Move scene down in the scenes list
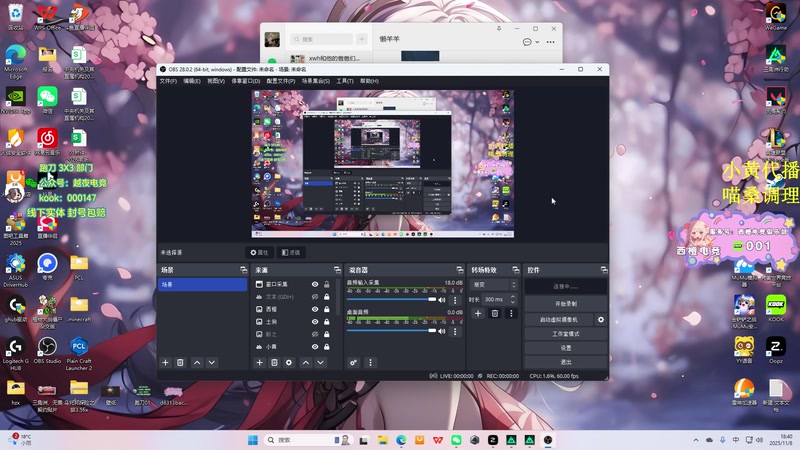The height and width of the screenshot is (450, 800). pyautogui.click(x=212, y=362)
